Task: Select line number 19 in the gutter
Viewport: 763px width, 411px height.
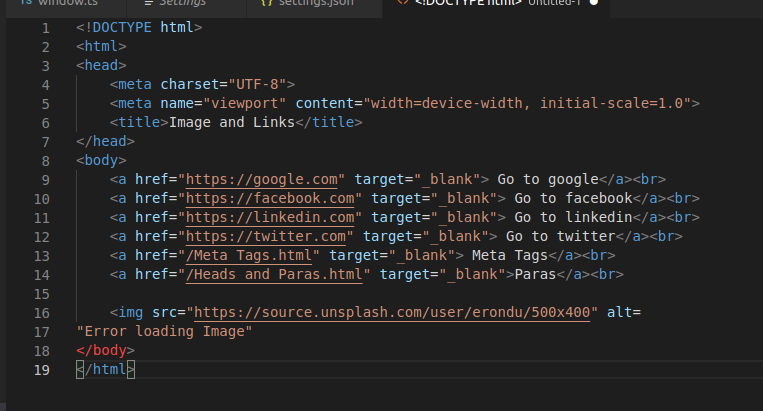Action: tap(42, 370)
